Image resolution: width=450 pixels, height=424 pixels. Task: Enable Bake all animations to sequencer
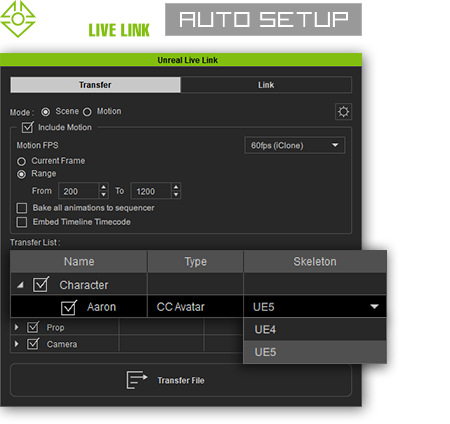(x=22, y=208)
